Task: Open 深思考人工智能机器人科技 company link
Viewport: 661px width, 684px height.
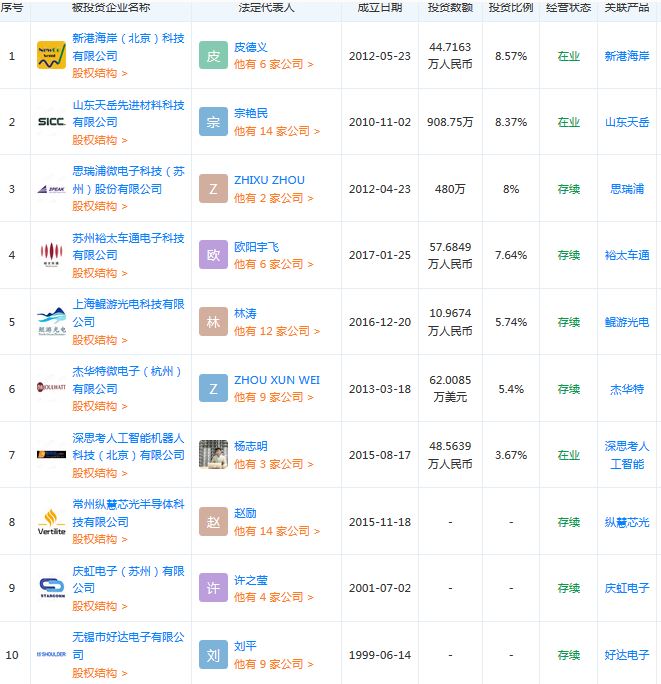Action: pyautogui.click(x=128, y=446)
